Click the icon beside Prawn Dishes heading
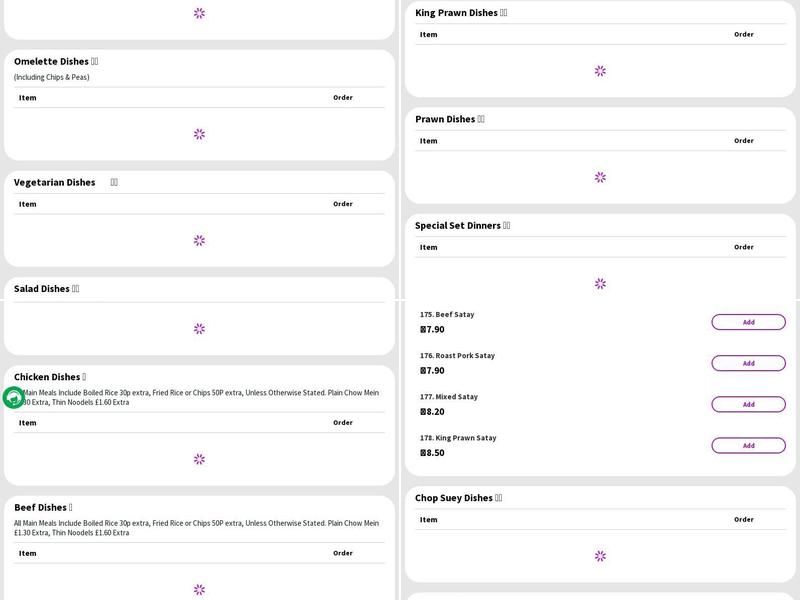 tap(481, 119)
